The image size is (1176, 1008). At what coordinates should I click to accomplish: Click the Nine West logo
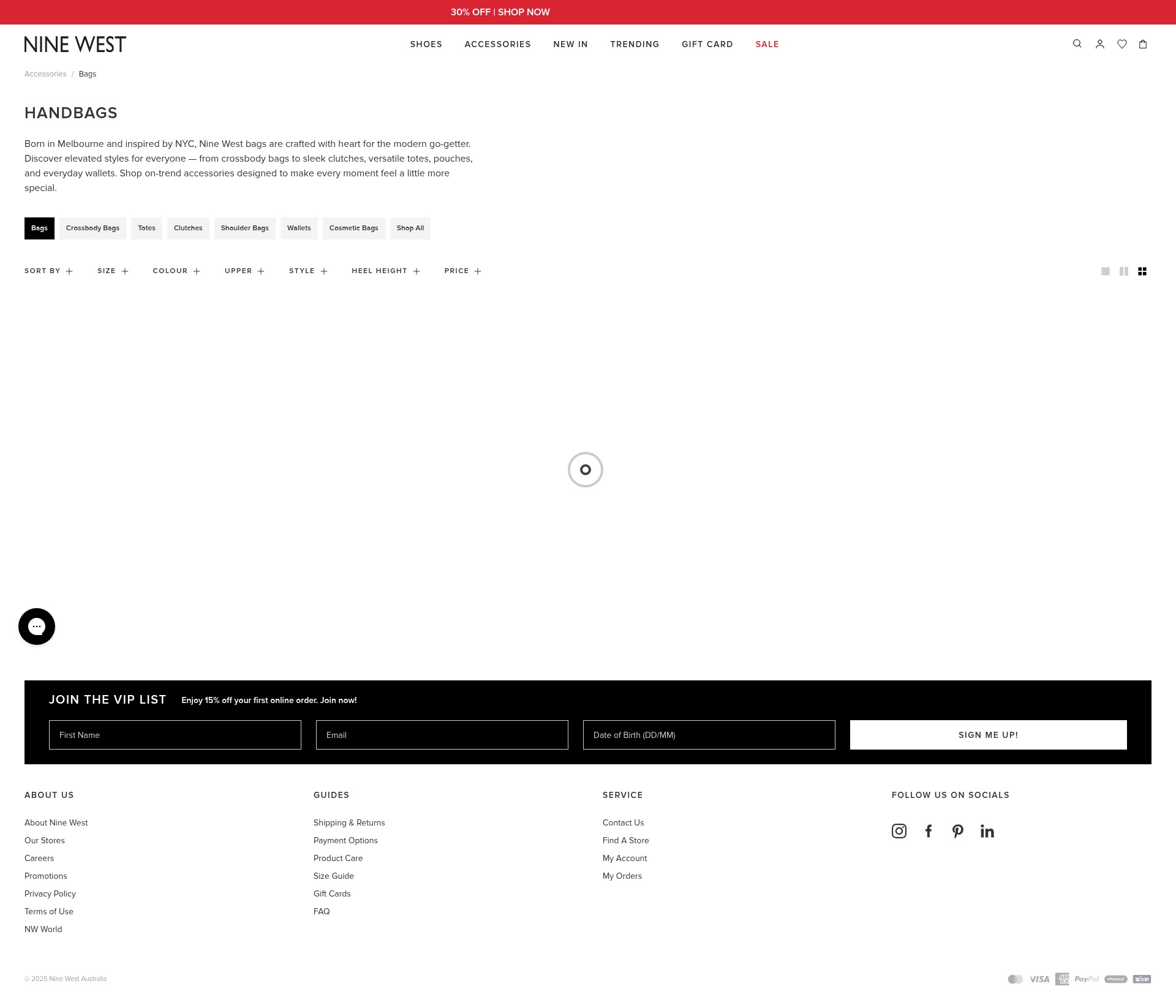pos(75,44)
